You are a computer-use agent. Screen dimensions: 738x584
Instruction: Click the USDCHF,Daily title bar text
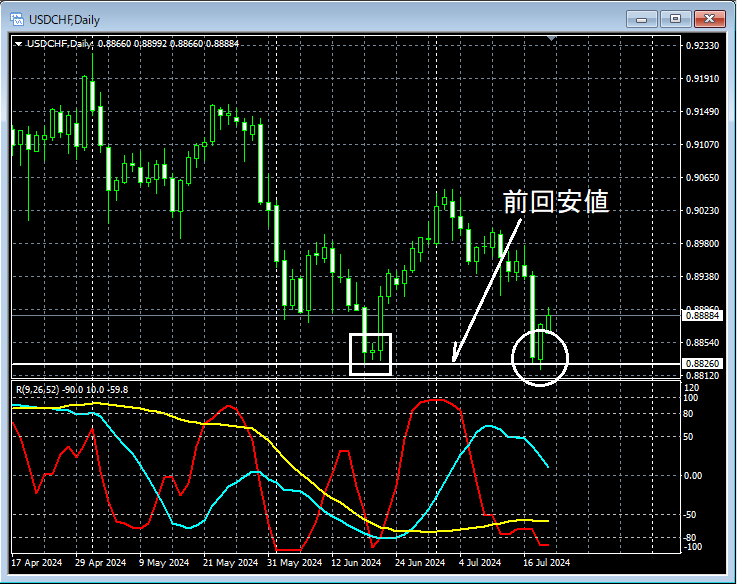[x=64, y=20]
